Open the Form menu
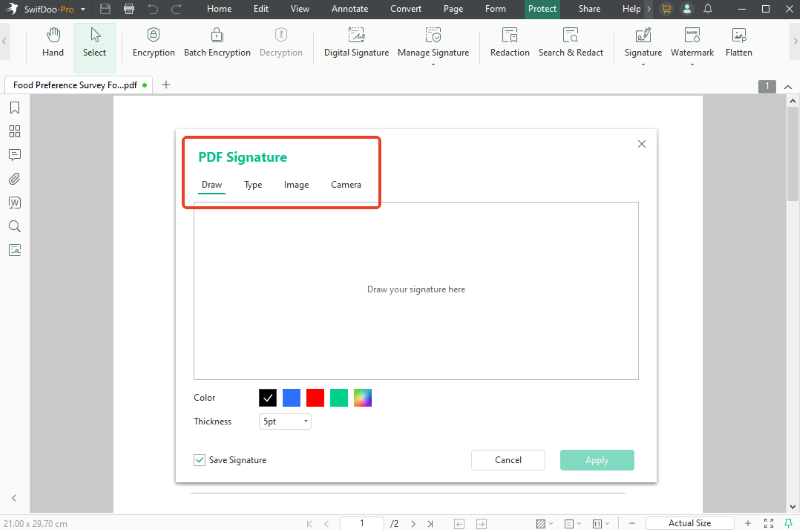800x530 pixels. tap(495, 9)
